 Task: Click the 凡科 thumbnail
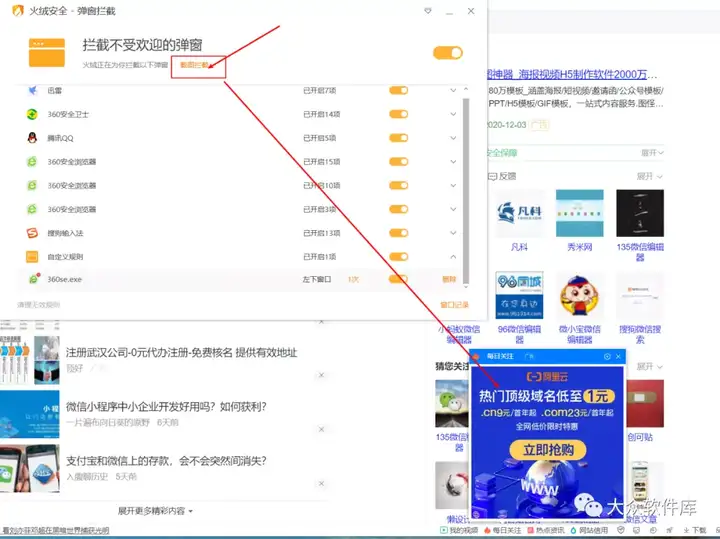[519, 213]
